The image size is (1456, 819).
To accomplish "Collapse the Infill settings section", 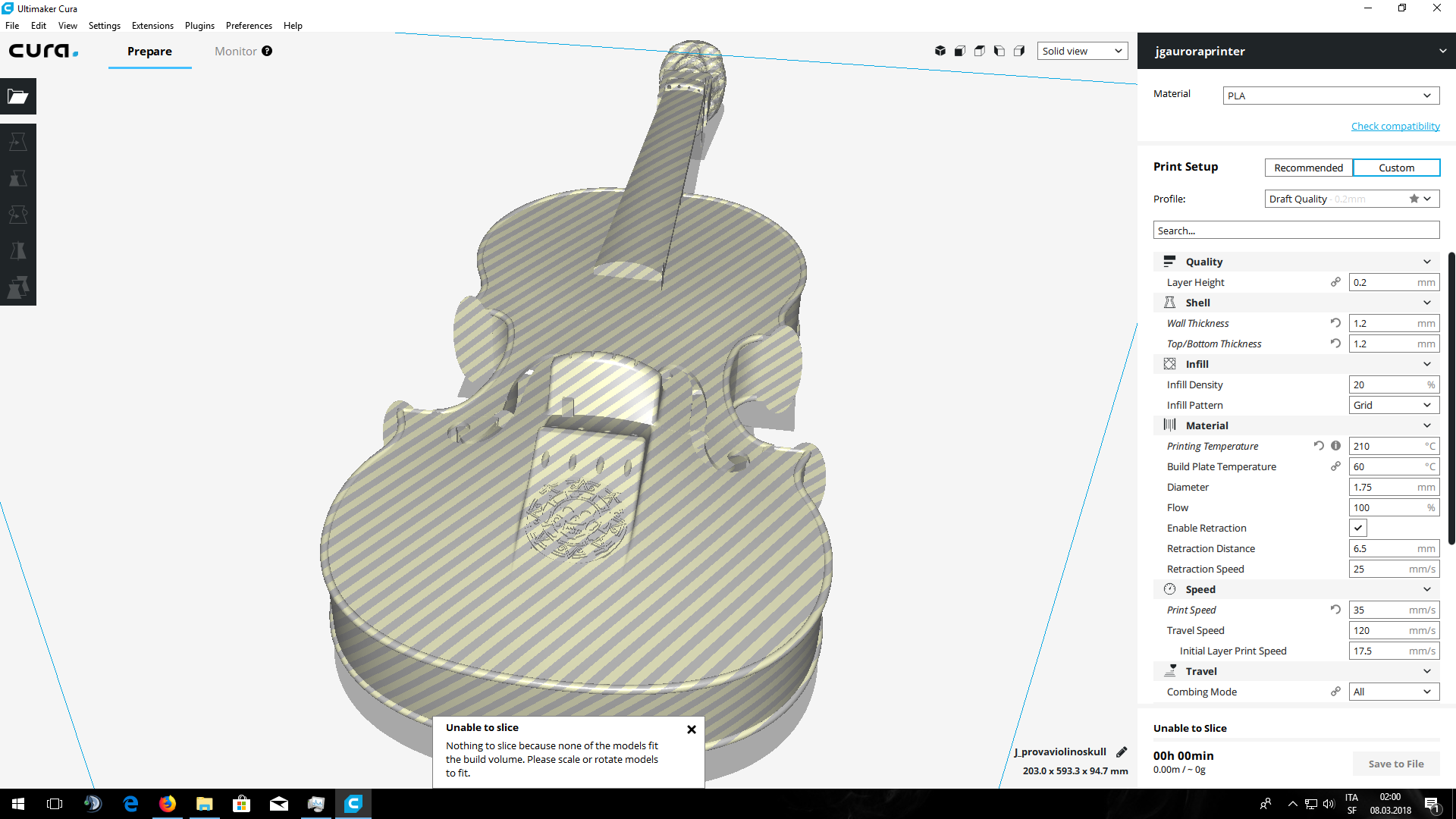I will coord(1296,364).
